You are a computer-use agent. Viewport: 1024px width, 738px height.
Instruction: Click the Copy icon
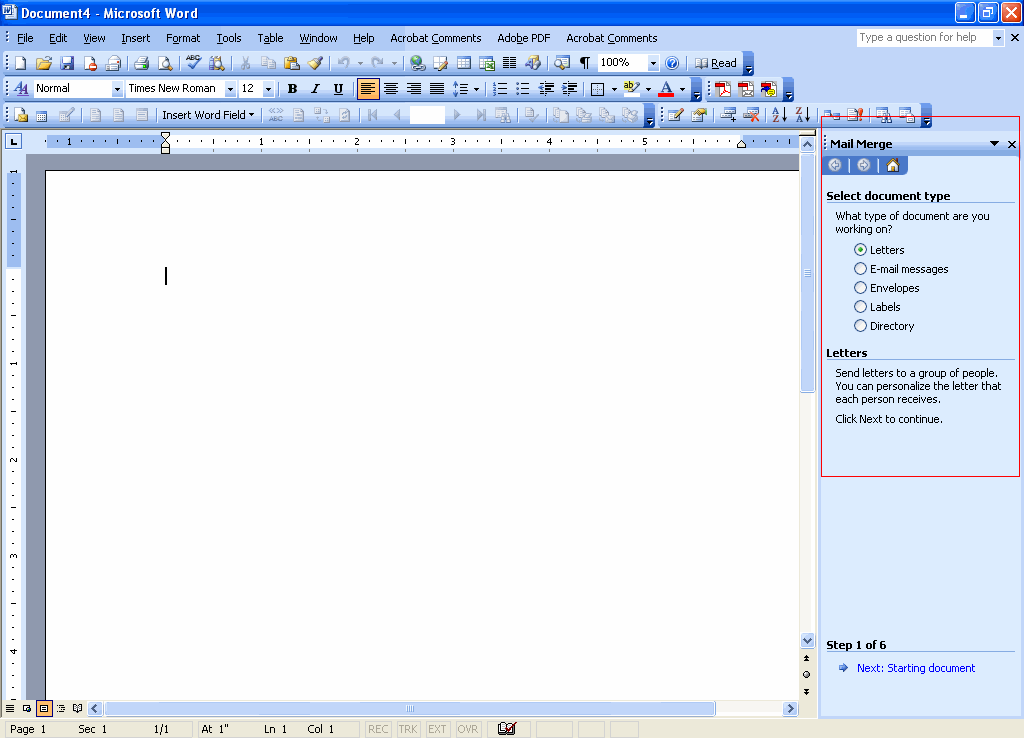[x=268, y=63]
